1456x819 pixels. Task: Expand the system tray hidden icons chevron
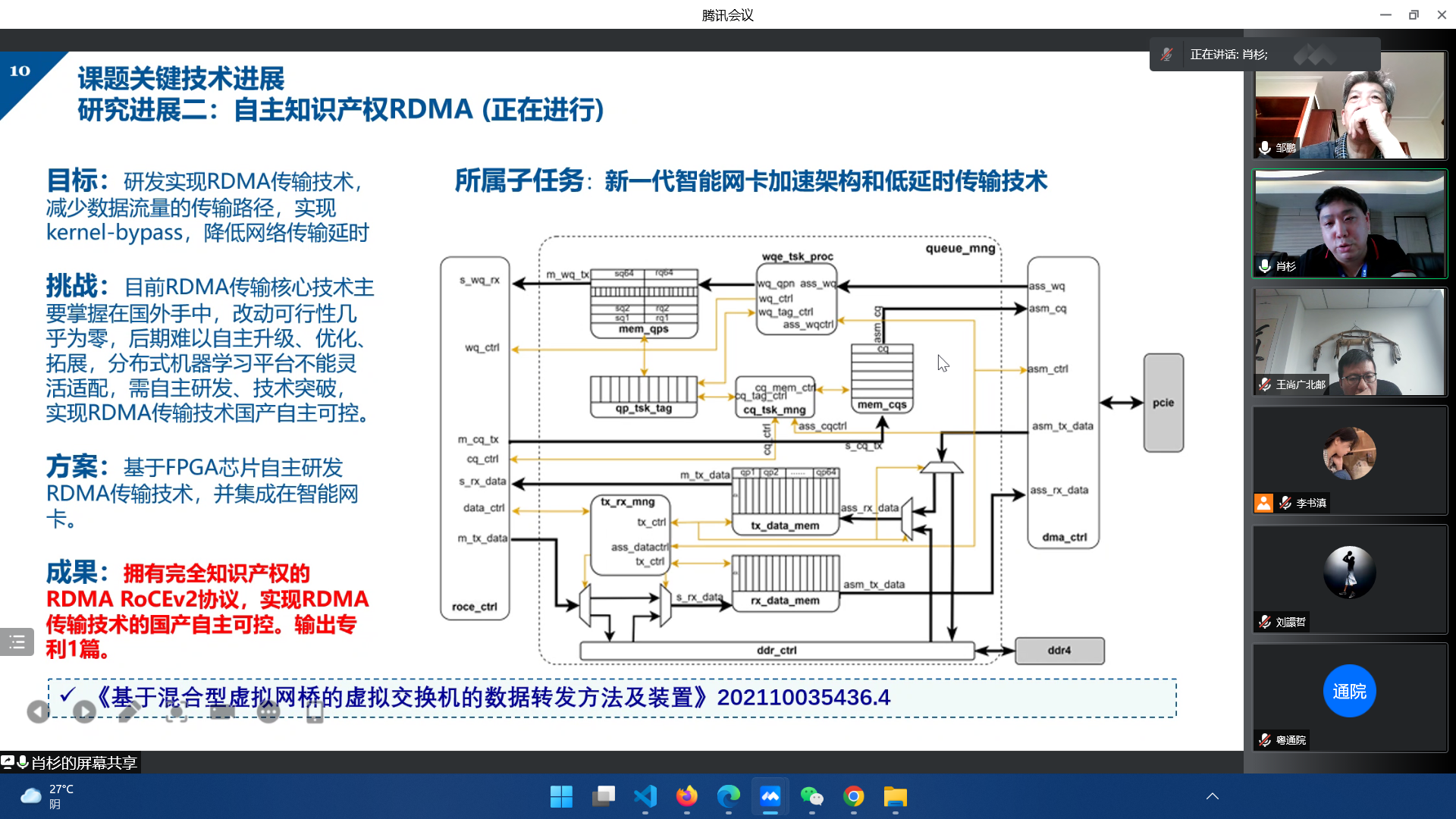click(1213, 796)
